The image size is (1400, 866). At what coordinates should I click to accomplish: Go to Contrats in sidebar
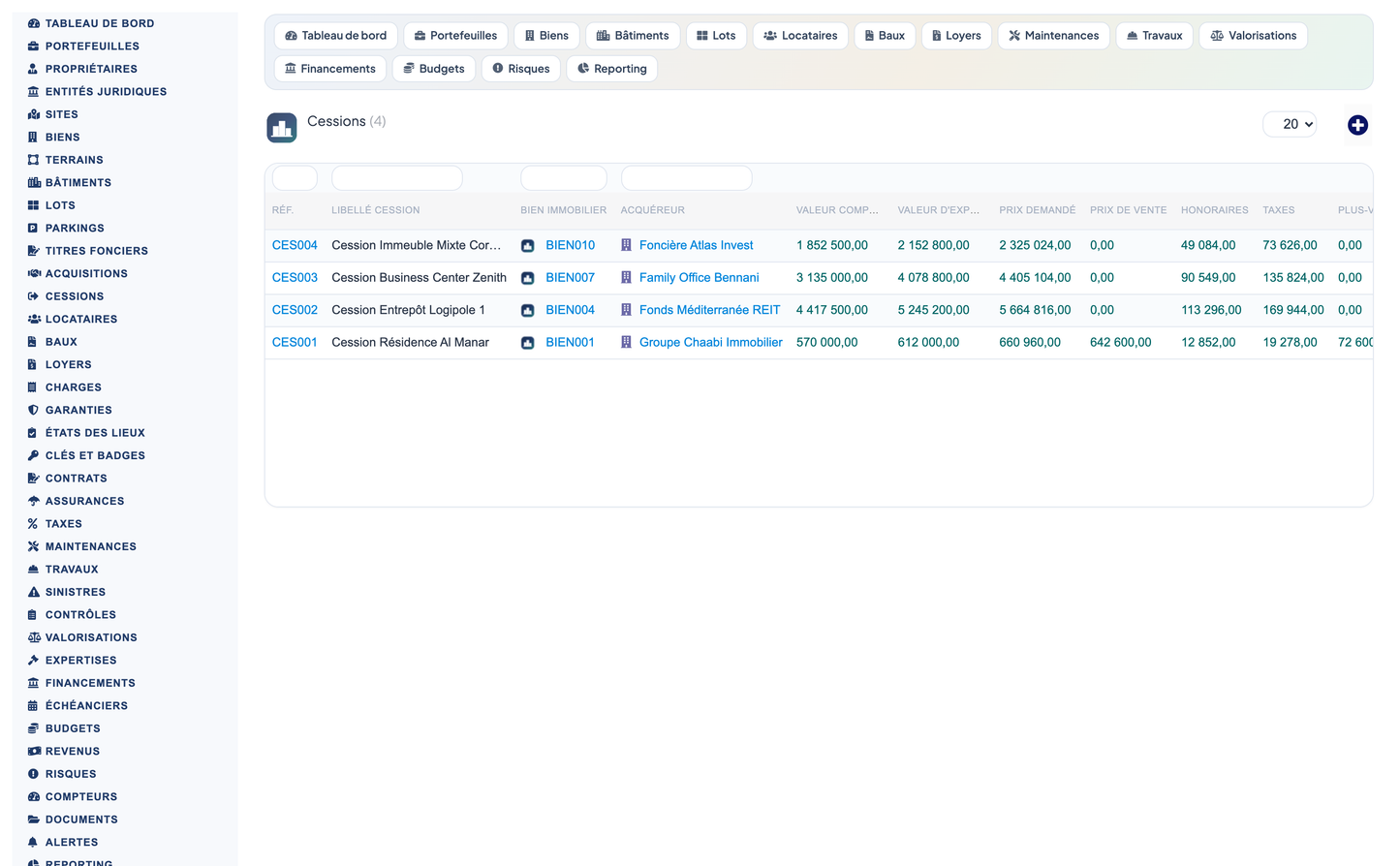(76, 479)
